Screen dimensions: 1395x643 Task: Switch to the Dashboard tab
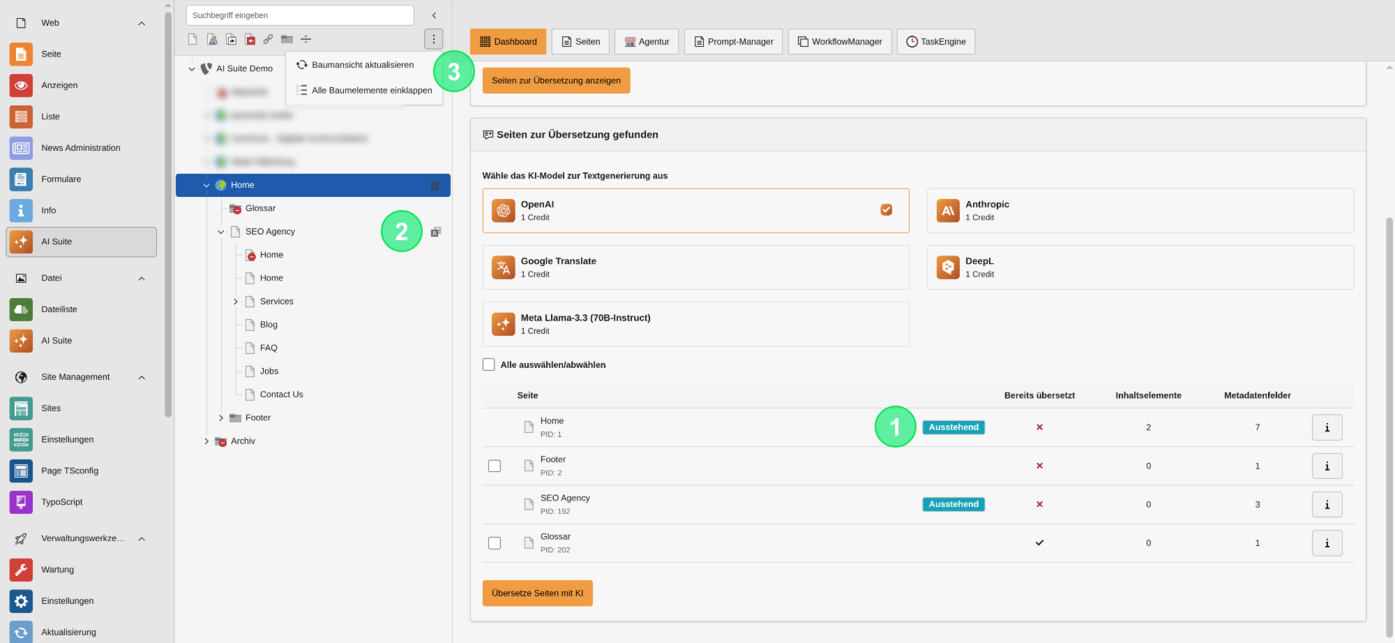(508, 42)
